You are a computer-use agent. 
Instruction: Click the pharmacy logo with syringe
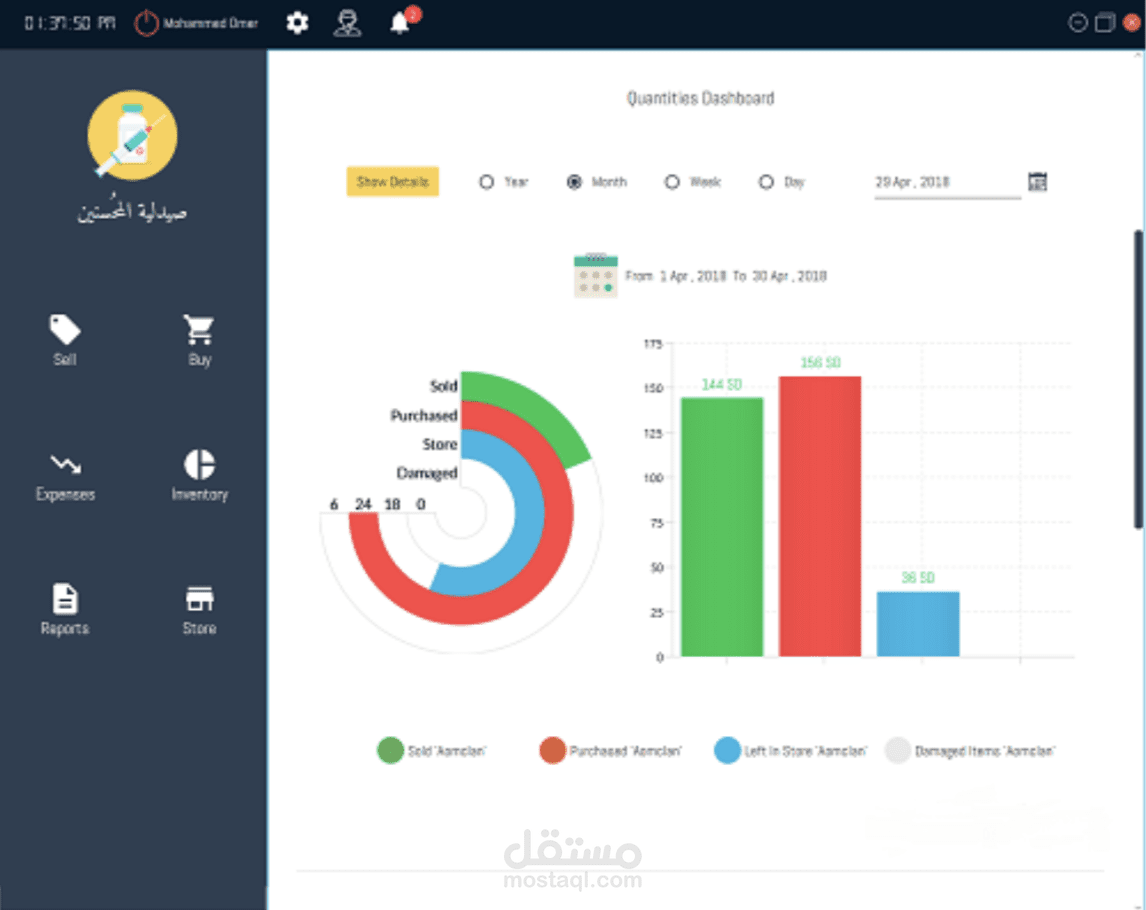pos(132,135)
